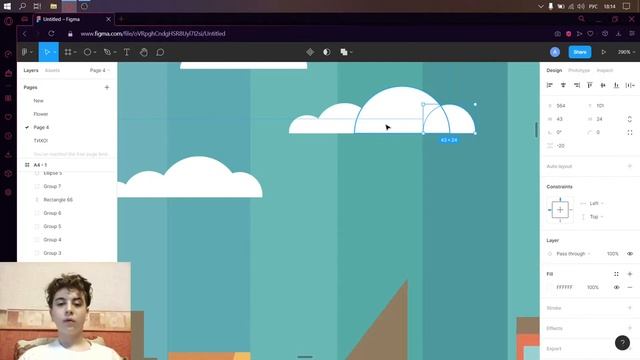
Task: Toggle FFFFFF fill visibility eye
Action: pos(616,287)
